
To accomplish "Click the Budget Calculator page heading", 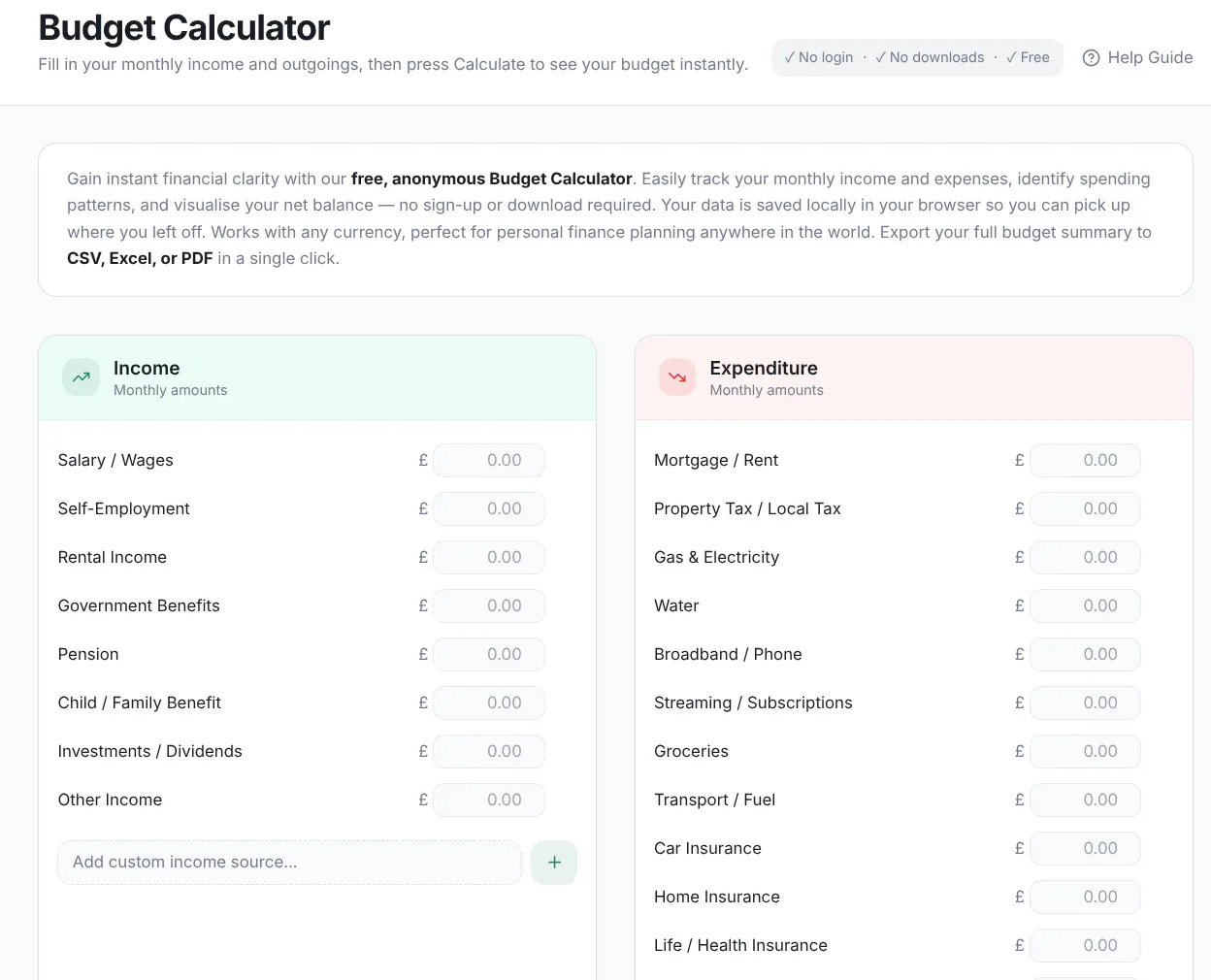I will (x=184, y=28).
